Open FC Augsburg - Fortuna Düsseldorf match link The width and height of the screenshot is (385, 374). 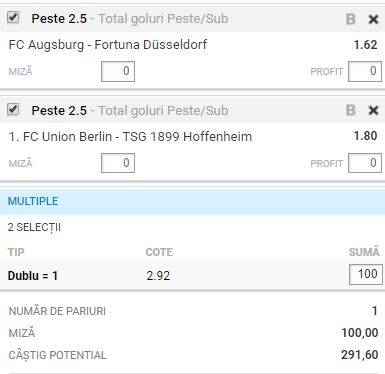(x=108, y=45)
